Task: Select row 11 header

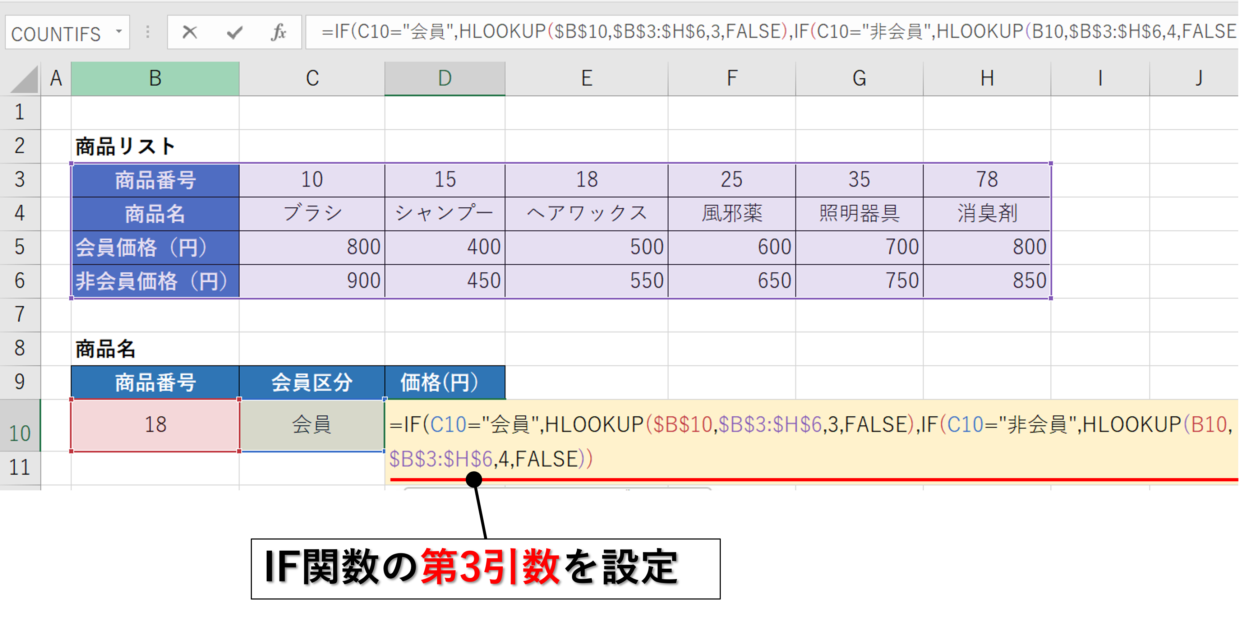Action: click(20, 467)
